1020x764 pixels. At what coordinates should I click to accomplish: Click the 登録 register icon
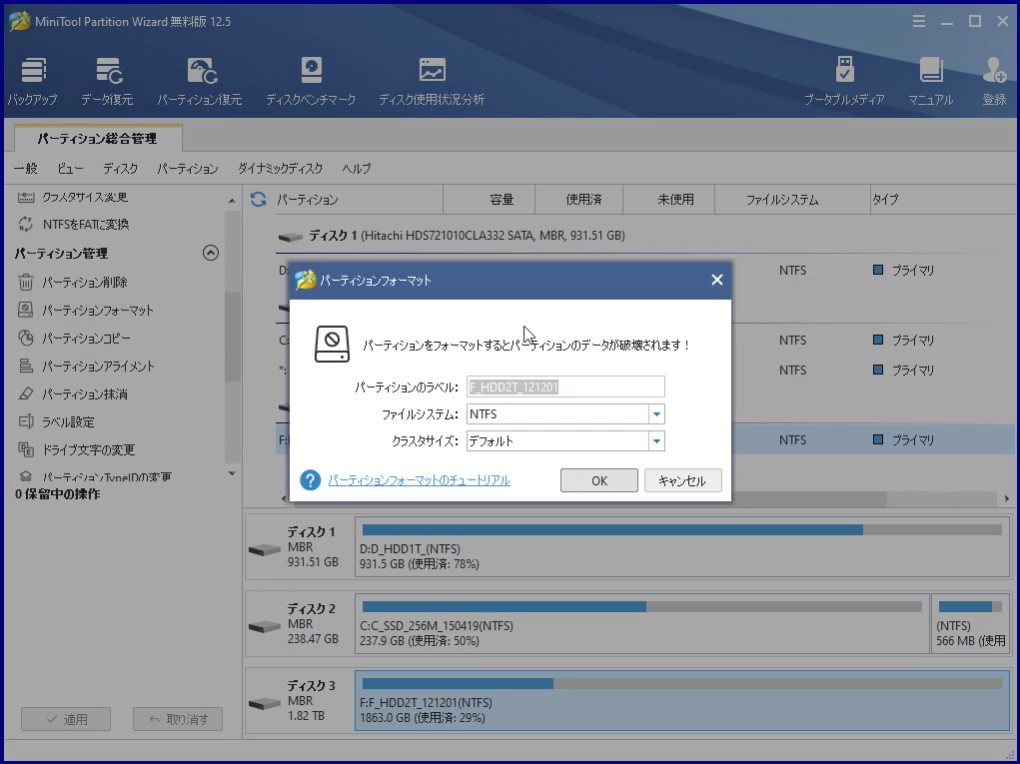coord(994,81)
